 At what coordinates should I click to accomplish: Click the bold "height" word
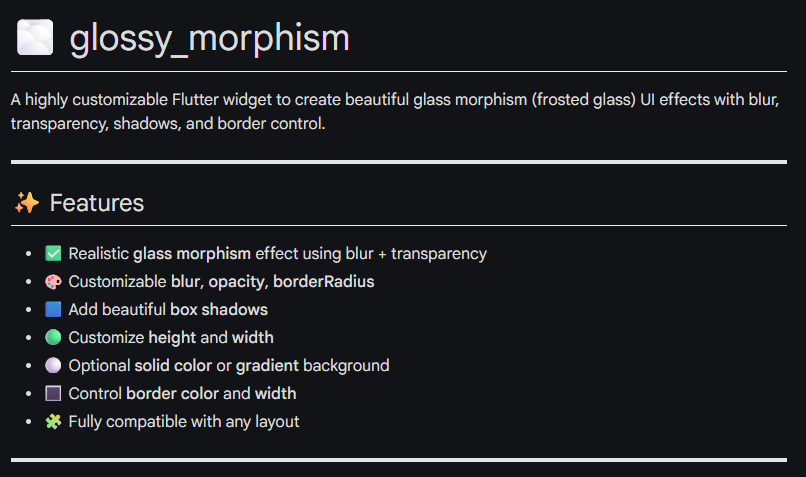click(x=172, y=338)
